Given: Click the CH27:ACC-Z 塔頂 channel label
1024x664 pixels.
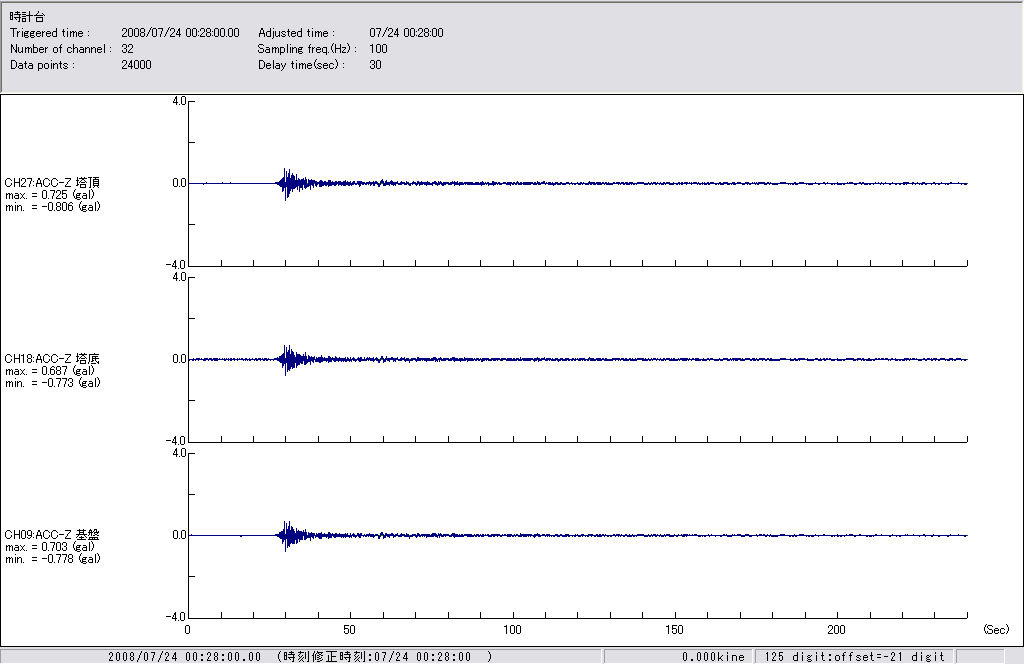Looking at the screenshot, I should tap(52, 182).
